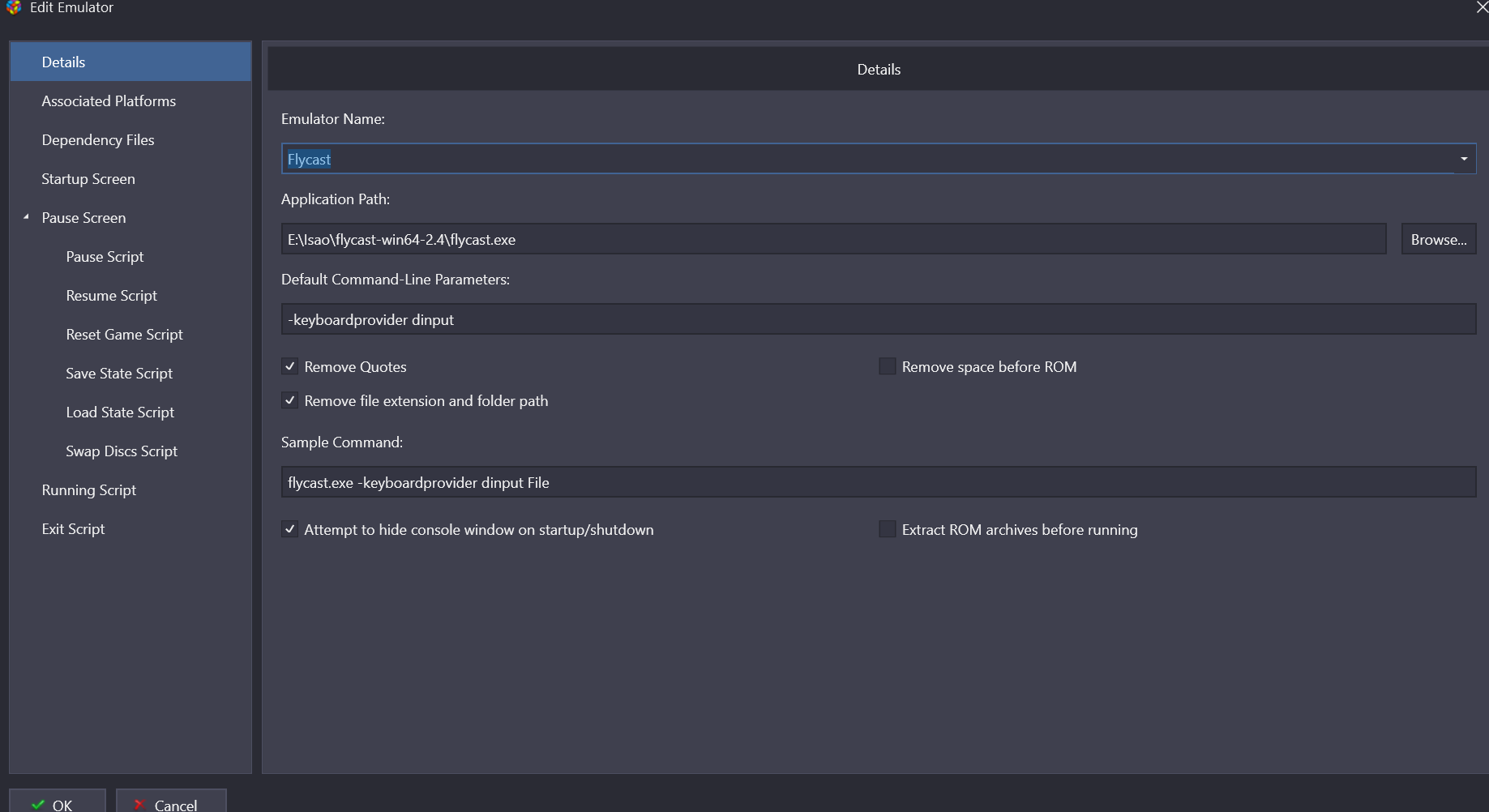Click the 'Emulator Name:' label
Viewport: 1489px width, 812px height.
tap(333, 119)
